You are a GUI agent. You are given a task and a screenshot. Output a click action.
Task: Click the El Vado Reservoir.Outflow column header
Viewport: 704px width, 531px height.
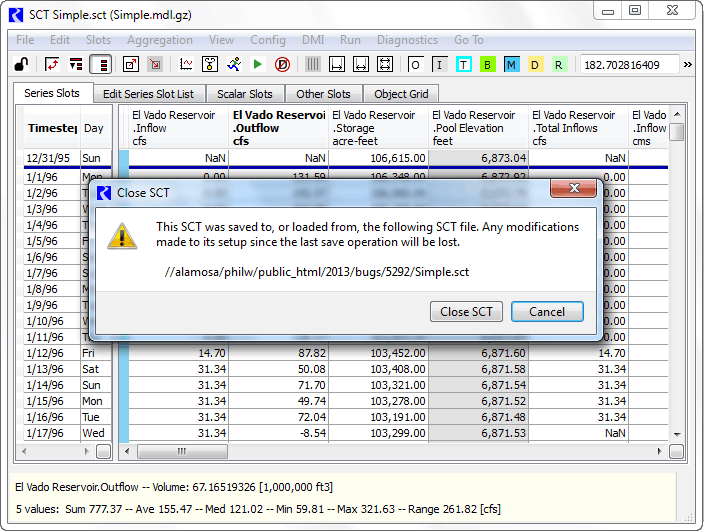click(278, 128)
